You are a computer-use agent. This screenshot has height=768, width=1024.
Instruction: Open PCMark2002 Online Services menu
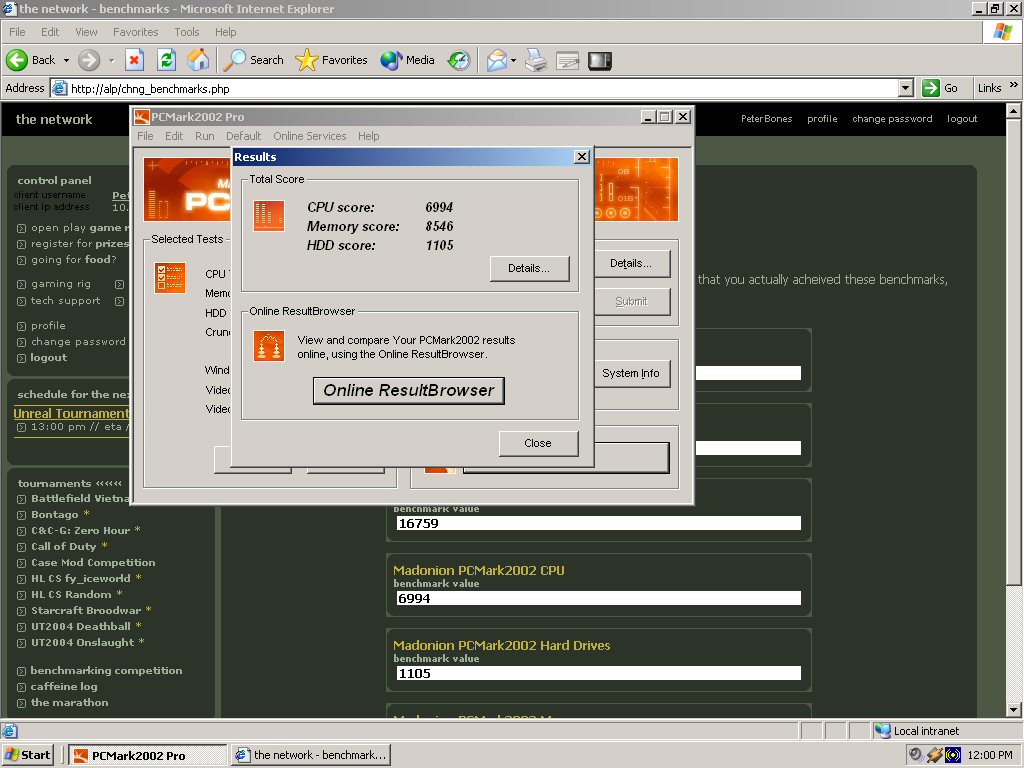(x=310, y=136)
